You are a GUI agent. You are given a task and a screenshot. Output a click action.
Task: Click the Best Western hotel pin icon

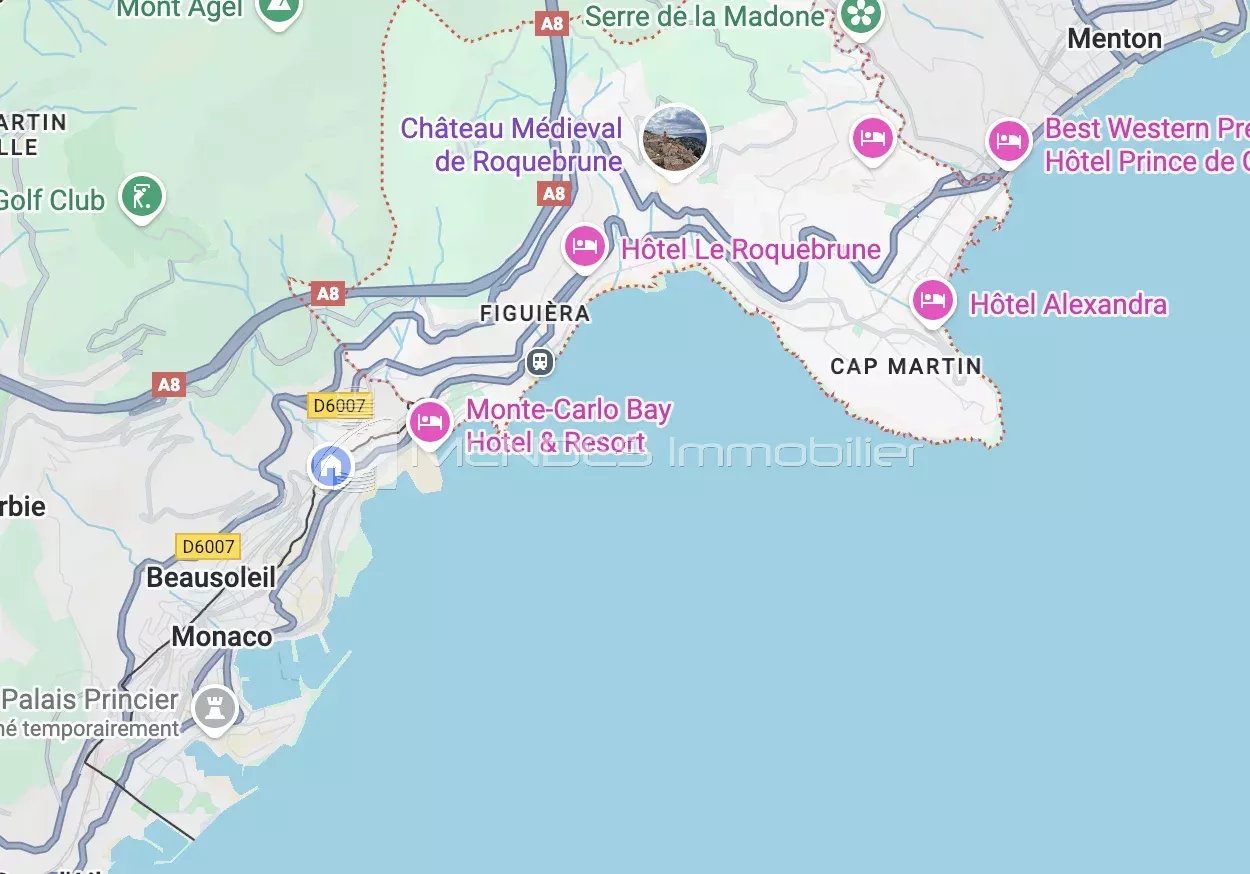tap(1009, 143)
